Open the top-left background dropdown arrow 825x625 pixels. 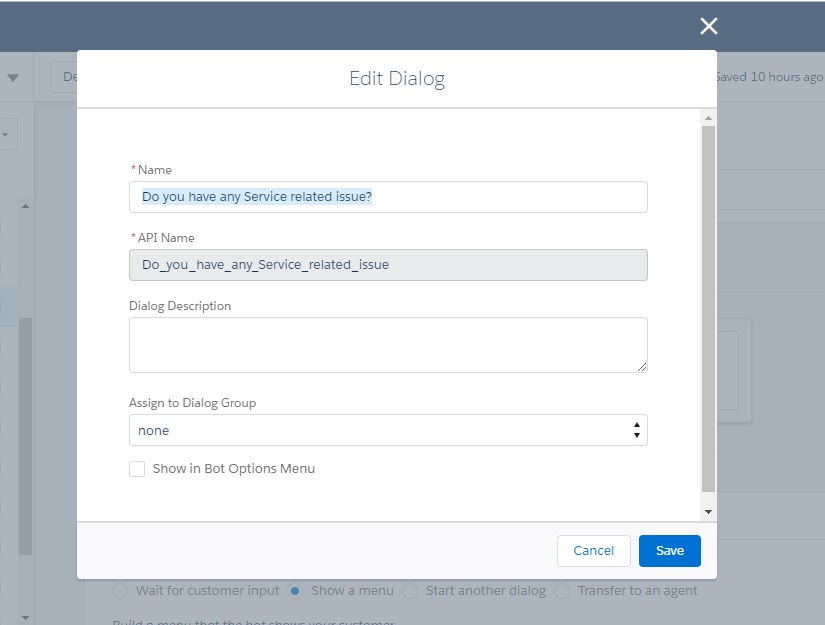pos(13,78)
